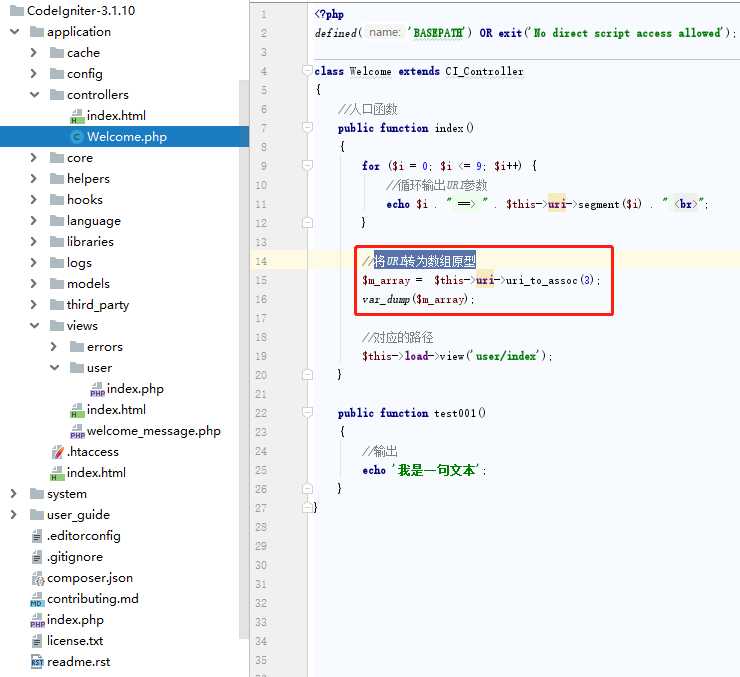This screenshot has height=677, width=740.
Task: Select root index.php file name
Action: 76,620
